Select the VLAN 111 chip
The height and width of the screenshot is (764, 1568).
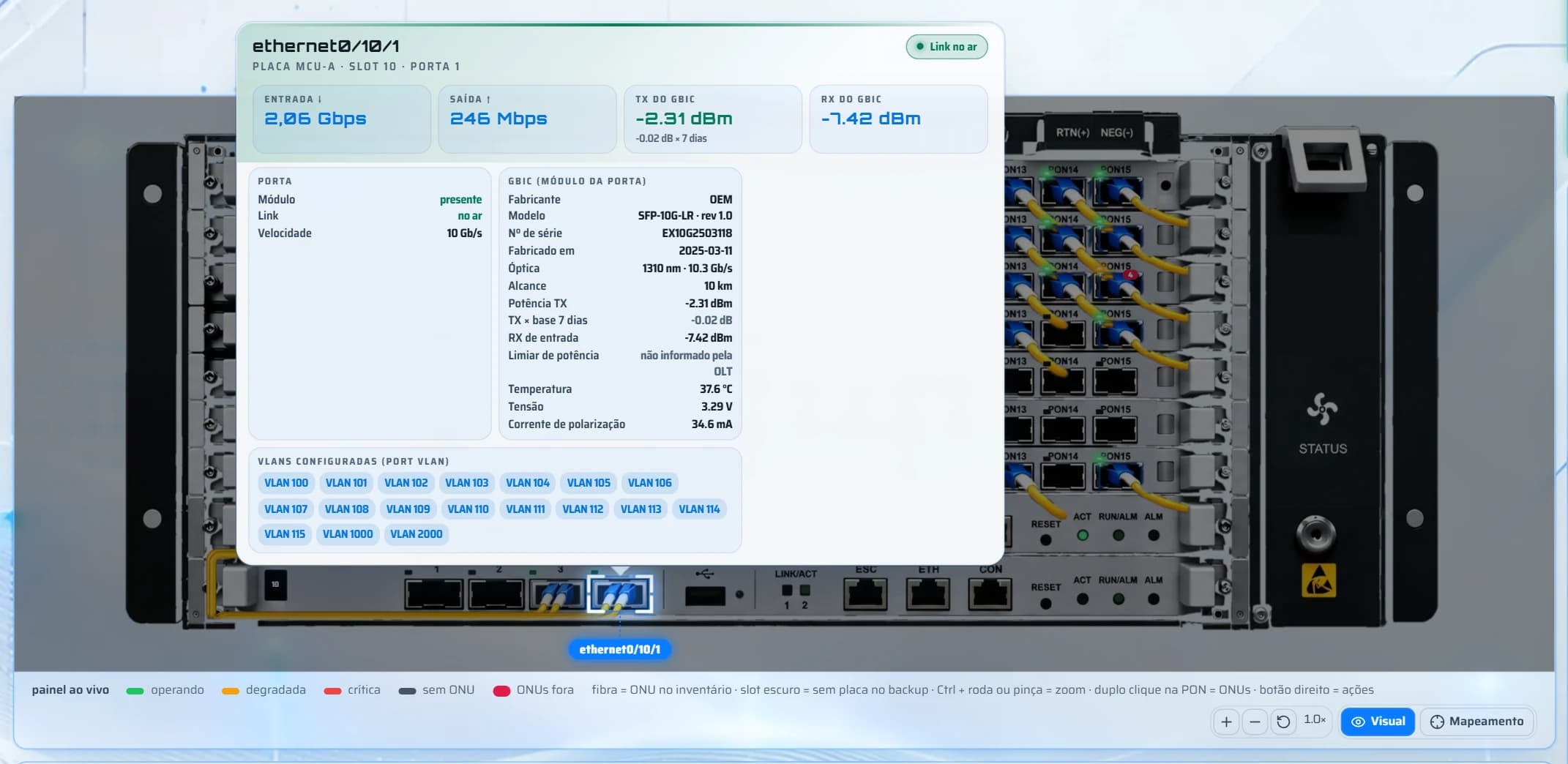click(x=526, y=509)
